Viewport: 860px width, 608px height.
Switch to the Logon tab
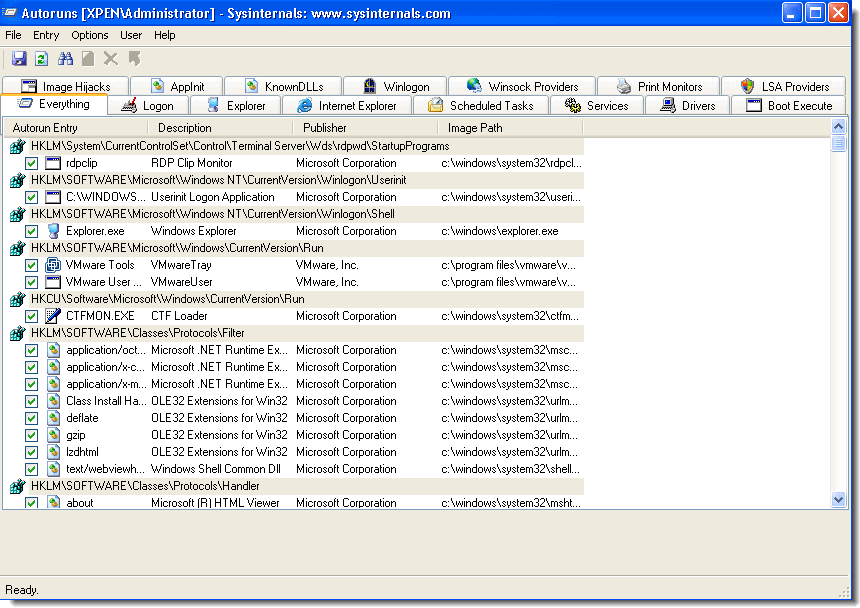pos(148,105)
